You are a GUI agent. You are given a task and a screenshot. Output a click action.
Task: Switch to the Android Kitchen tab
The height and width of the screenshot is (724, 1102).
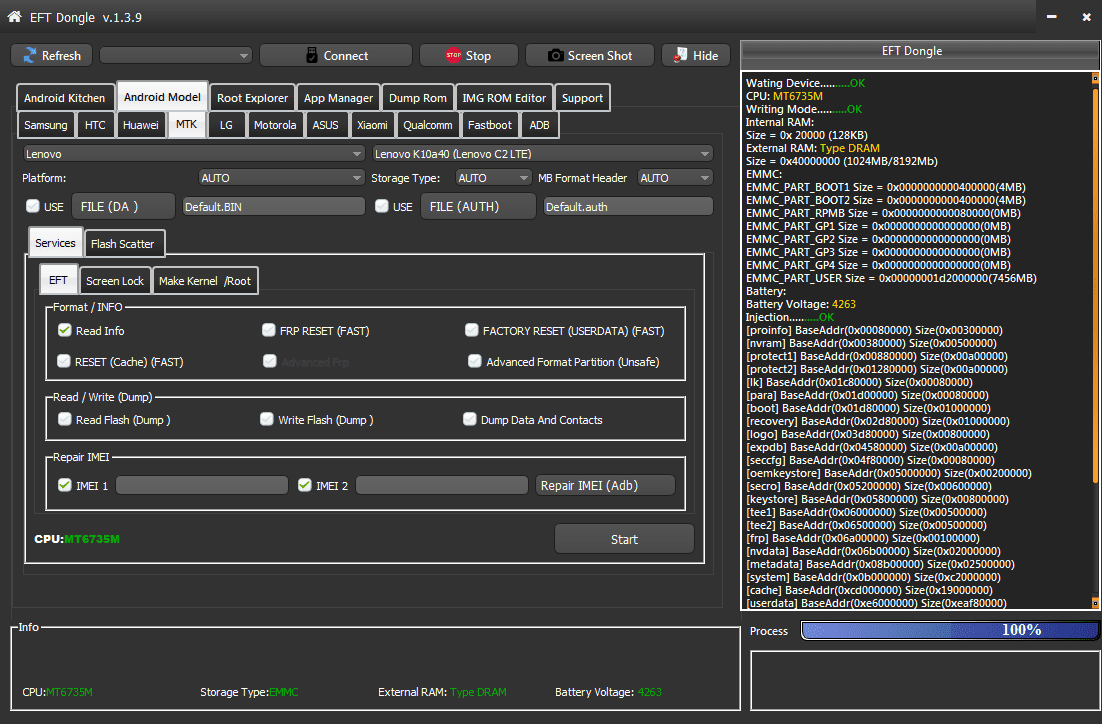point(65,98)
